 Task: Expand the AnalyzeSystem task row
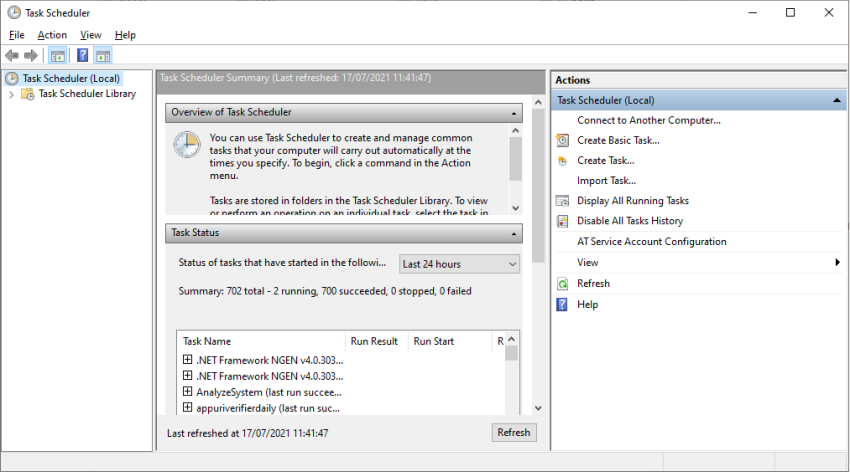(x=188, y=391)
